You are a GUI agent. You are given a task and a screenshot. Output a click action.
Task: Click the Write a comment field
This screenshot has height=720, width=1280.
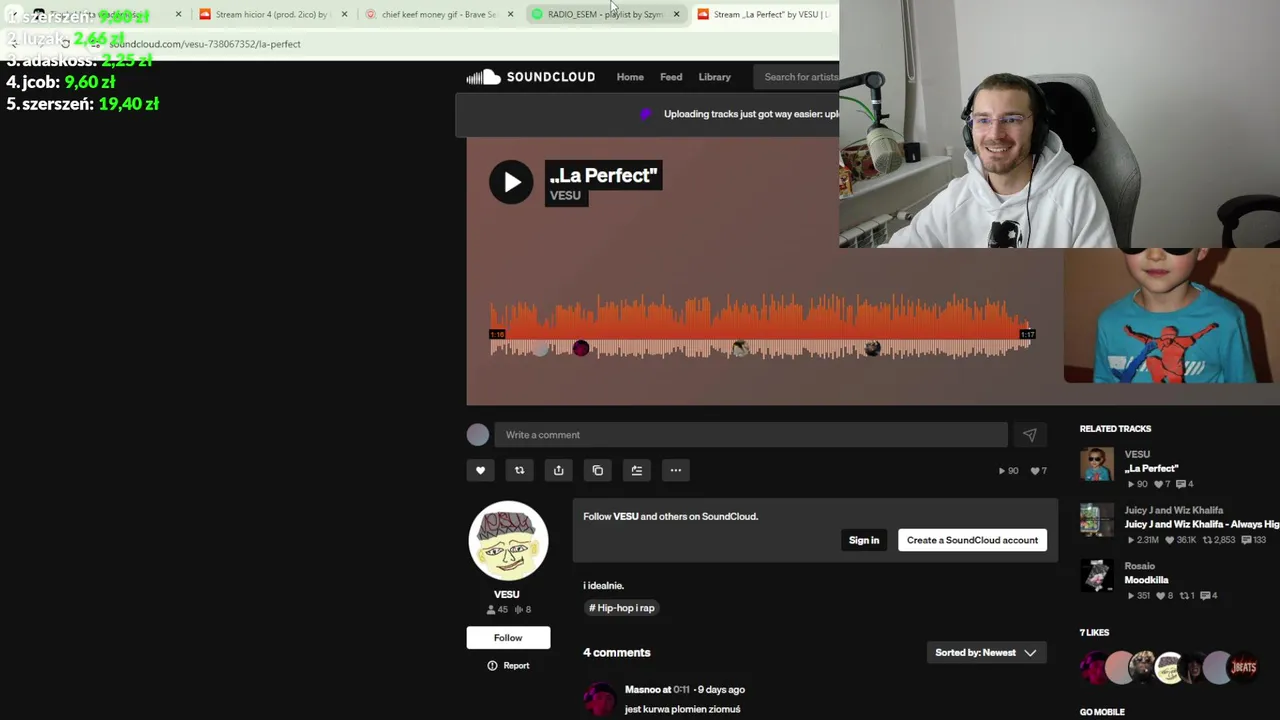pos(750,435)
